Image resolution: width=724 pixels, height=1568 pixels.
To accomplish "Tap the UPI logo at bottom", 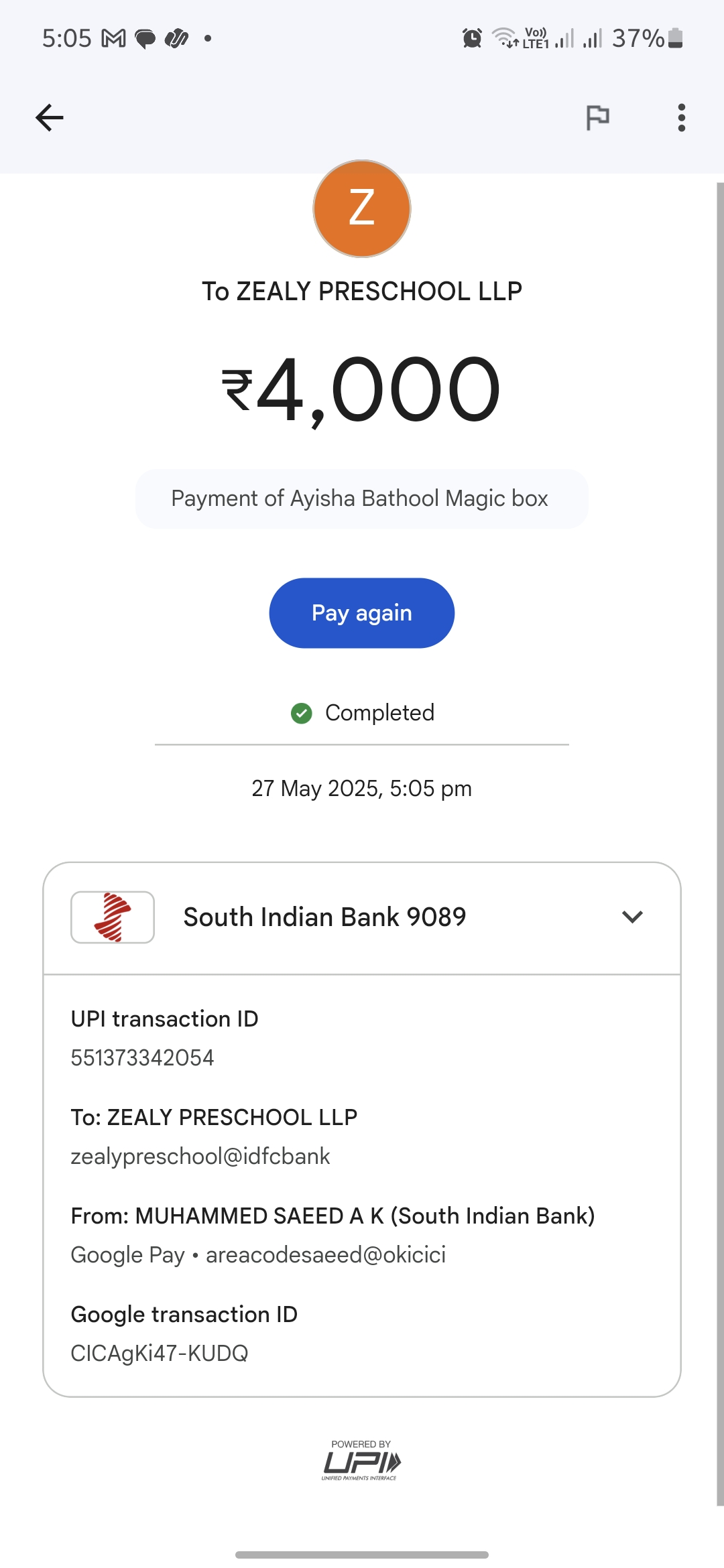I will tap(361, 1461).
